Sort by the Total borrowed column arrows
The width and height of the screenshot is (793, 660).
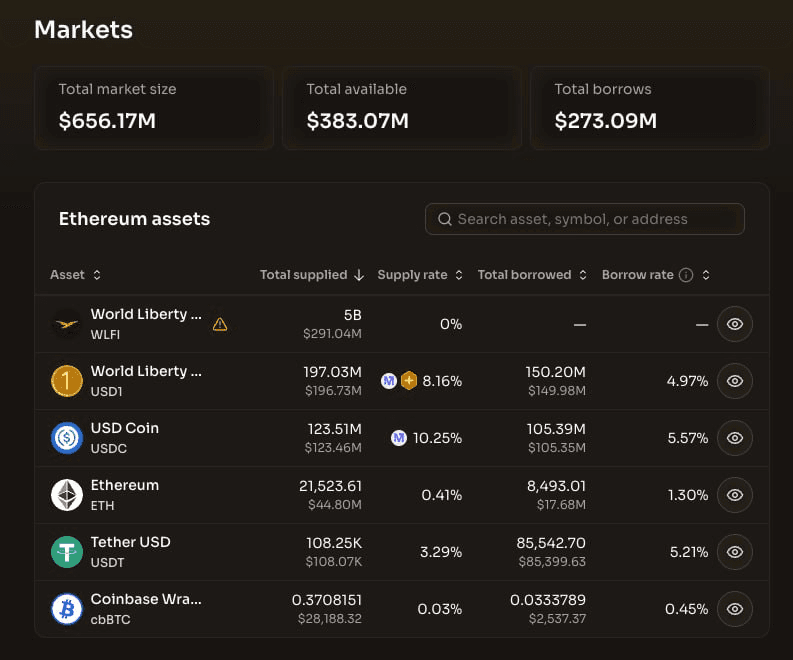click(583, 275)
